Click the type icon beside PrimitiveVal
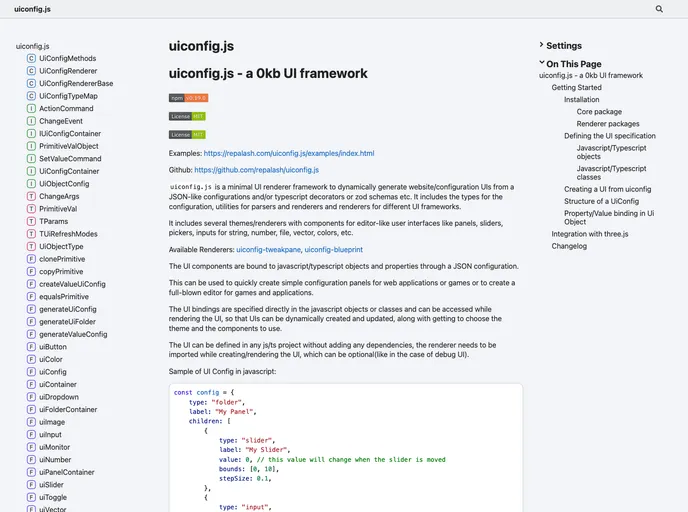The height and width of the screenshot is (512, 688). coord(31,209)
